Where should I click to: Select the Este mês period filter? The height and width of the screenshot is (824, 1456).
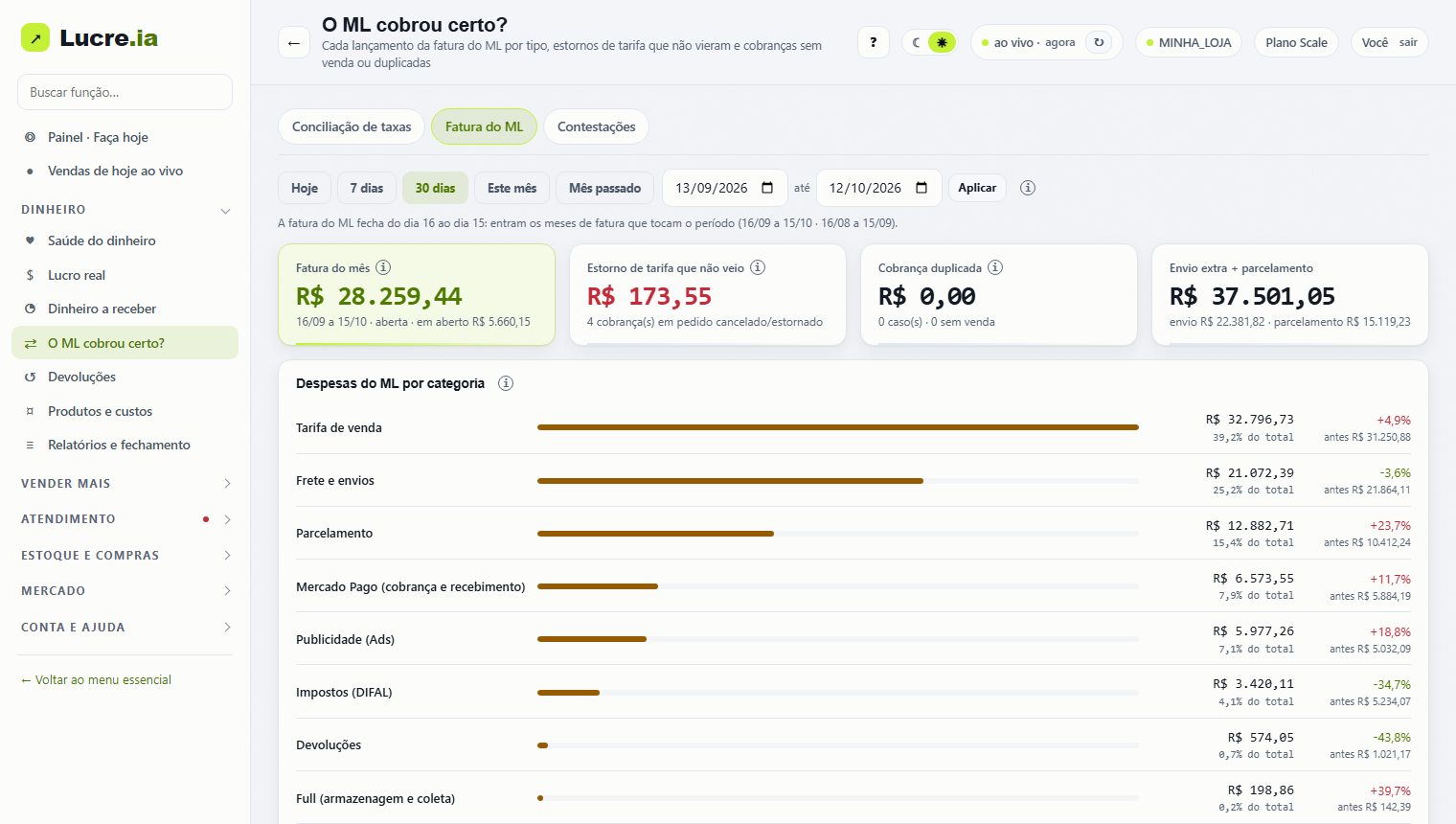512,188
